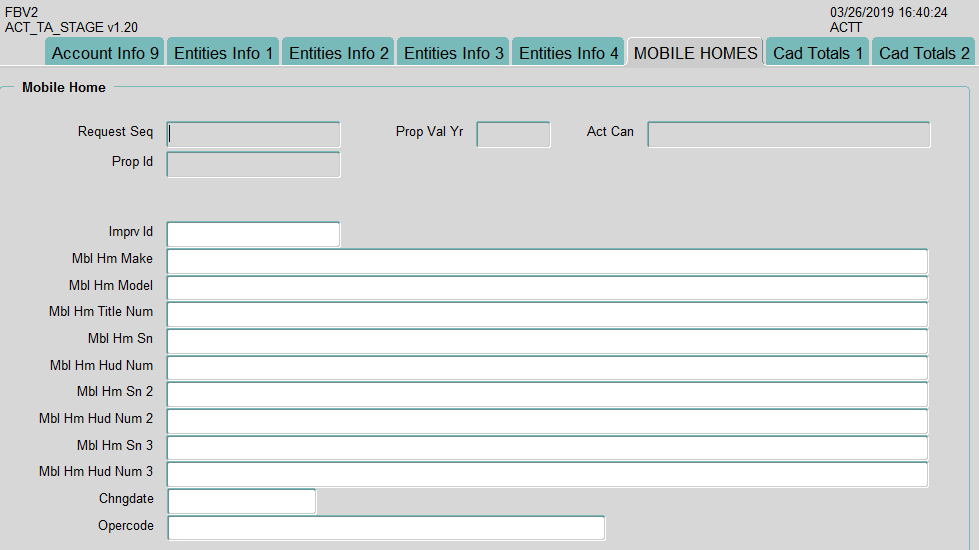Select the Prop Id text box
The image size is (979, 550).
click(x=254, y=165)
